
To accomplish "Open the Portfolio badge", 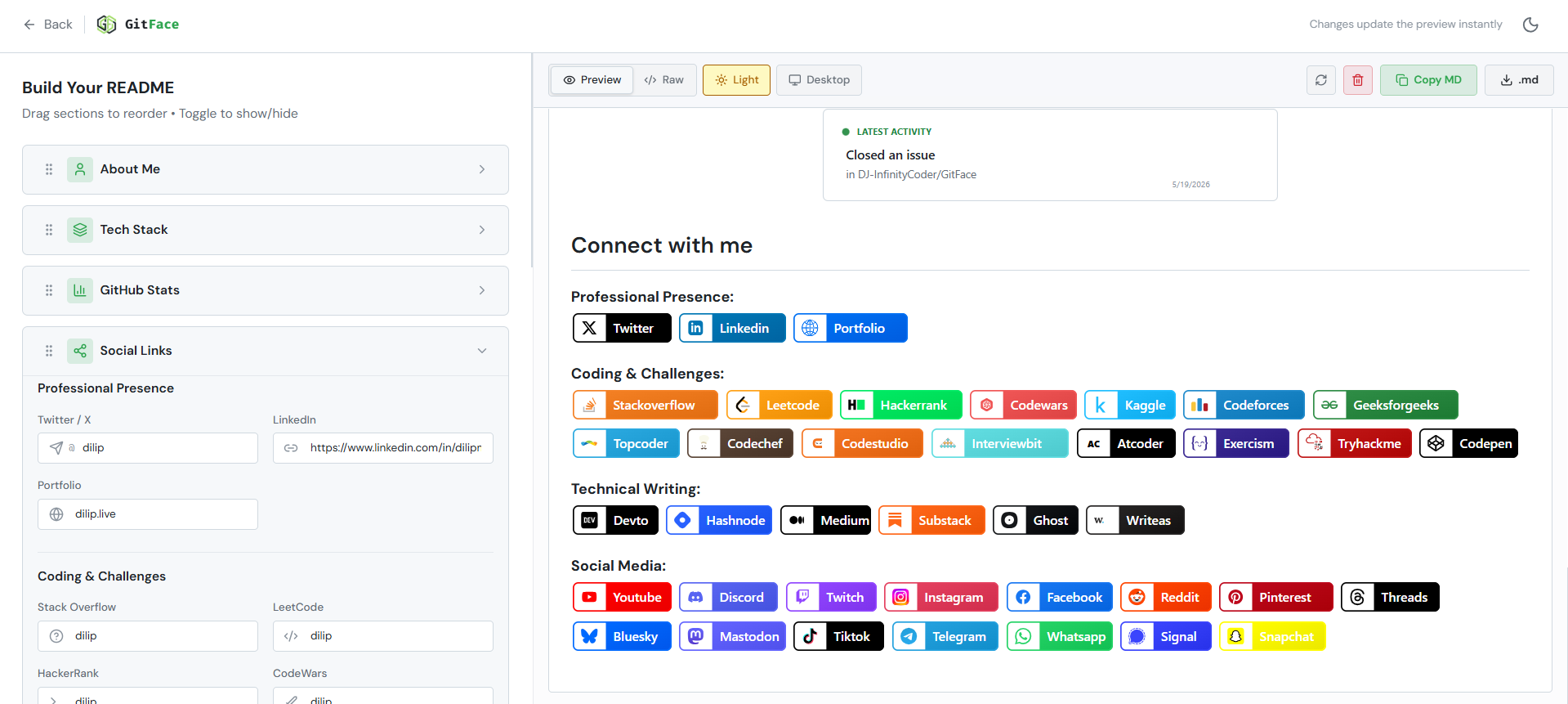I will [x=851, y=328].
